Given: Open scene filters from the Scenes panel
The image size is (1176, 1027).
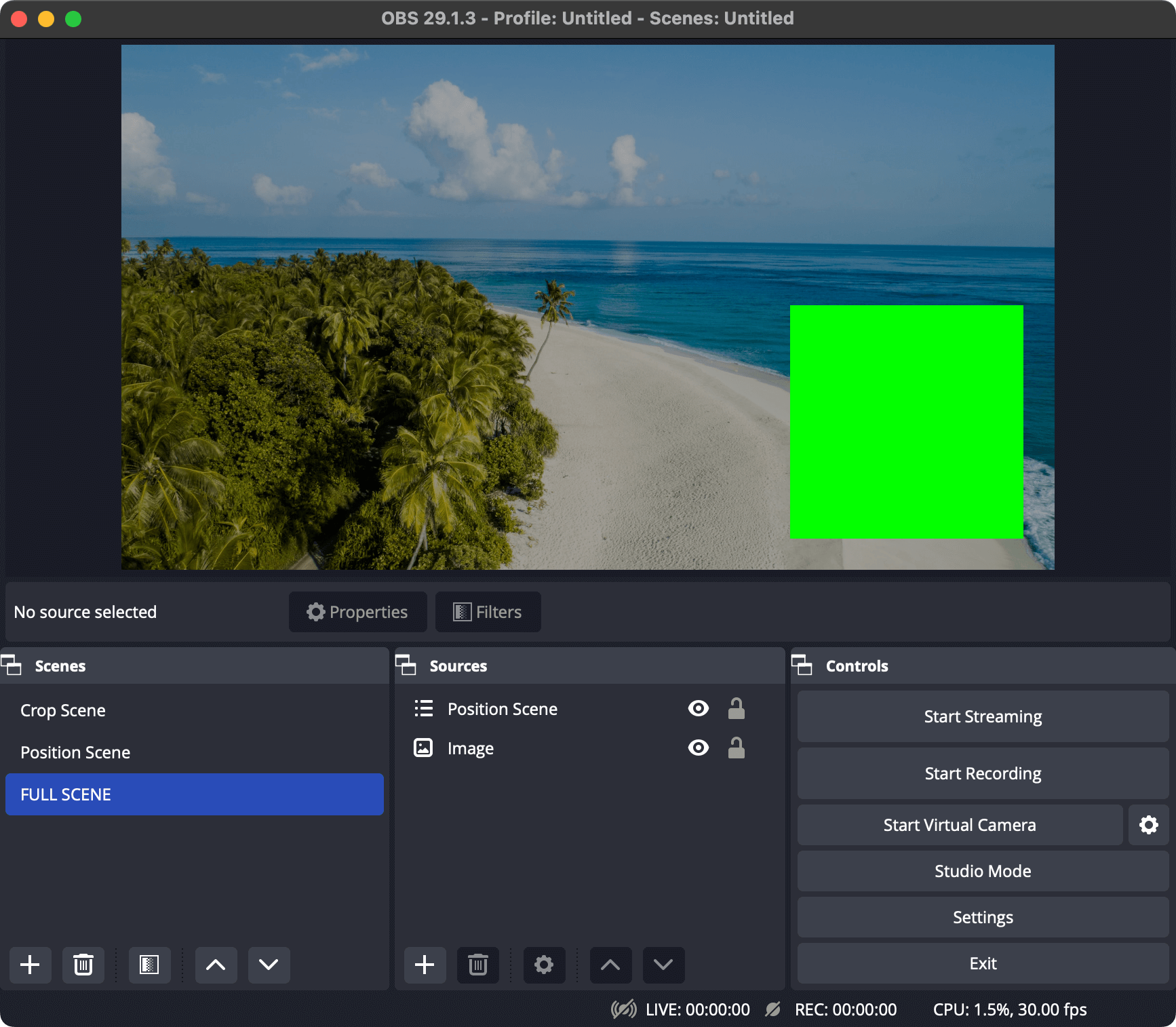Looking at the screenshot, I should coord(149,965).
